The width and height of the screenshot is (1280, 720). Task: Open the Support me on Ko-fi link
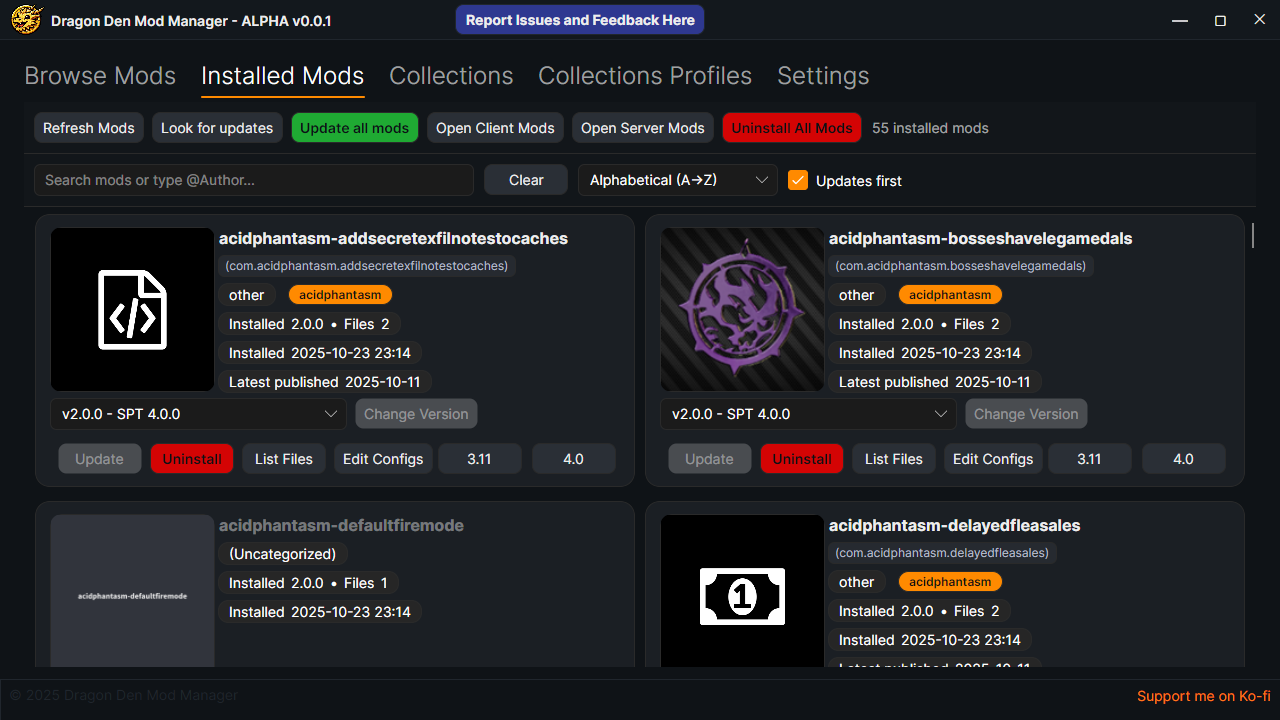pos(1204,696)
